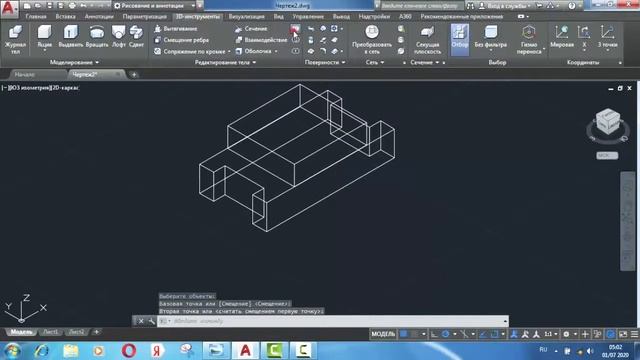Click the navigation bar on right side

coord(628,221)
